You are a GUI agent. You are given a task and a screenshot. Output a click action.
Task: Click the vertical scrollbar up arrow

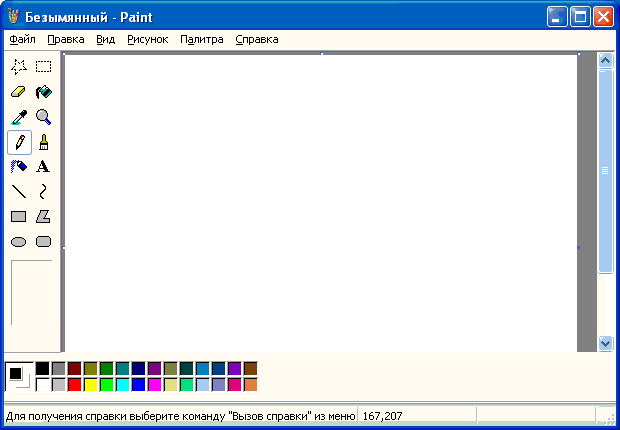pos(605,61)
